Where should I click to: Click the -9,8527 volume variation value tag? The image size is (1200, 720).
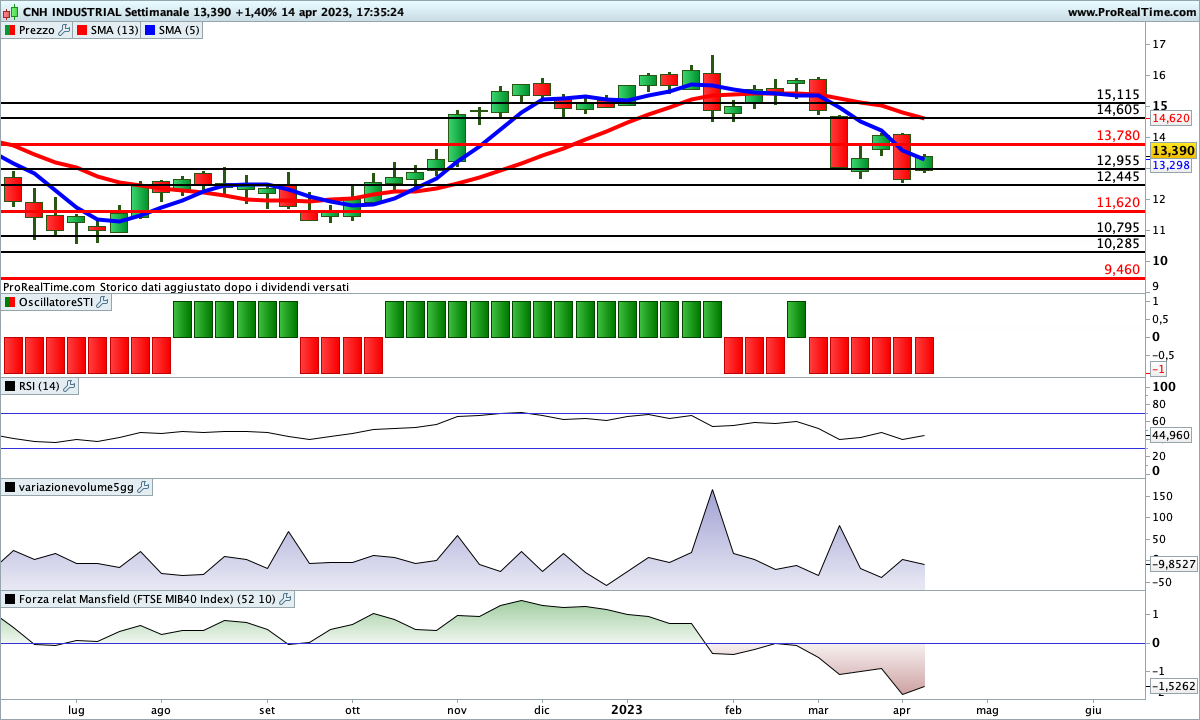[x=1172, y=563]
